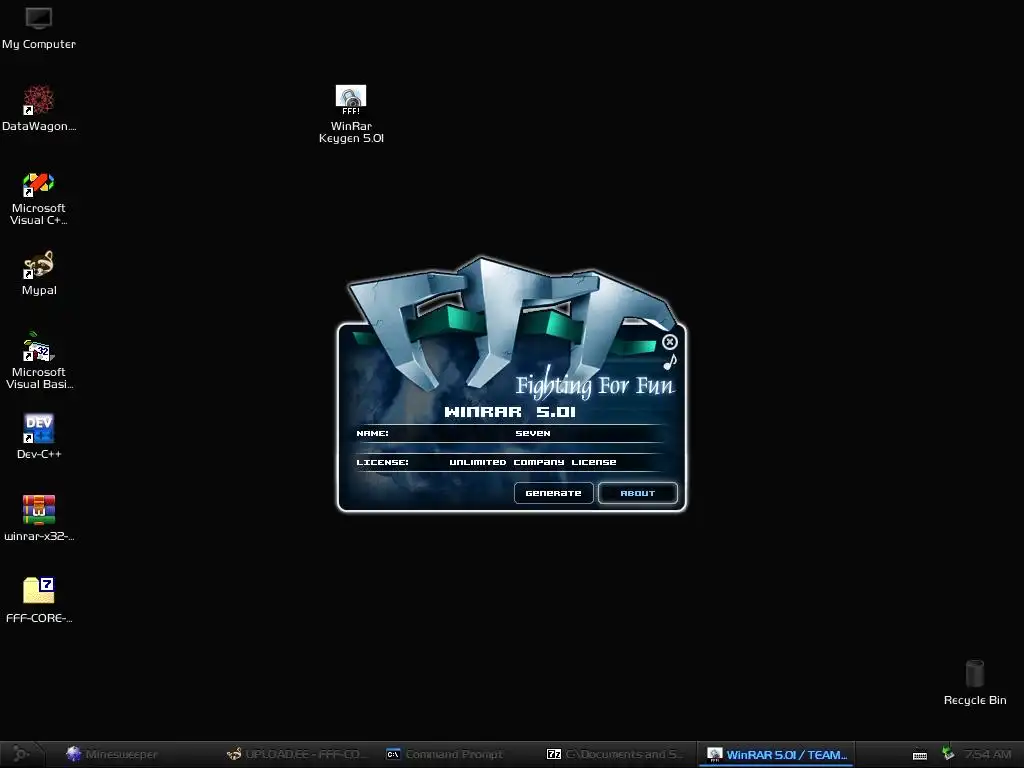Click the keyboard tray icon
The width and height of the screenshot is (1024, 768).
pos(920,755)
